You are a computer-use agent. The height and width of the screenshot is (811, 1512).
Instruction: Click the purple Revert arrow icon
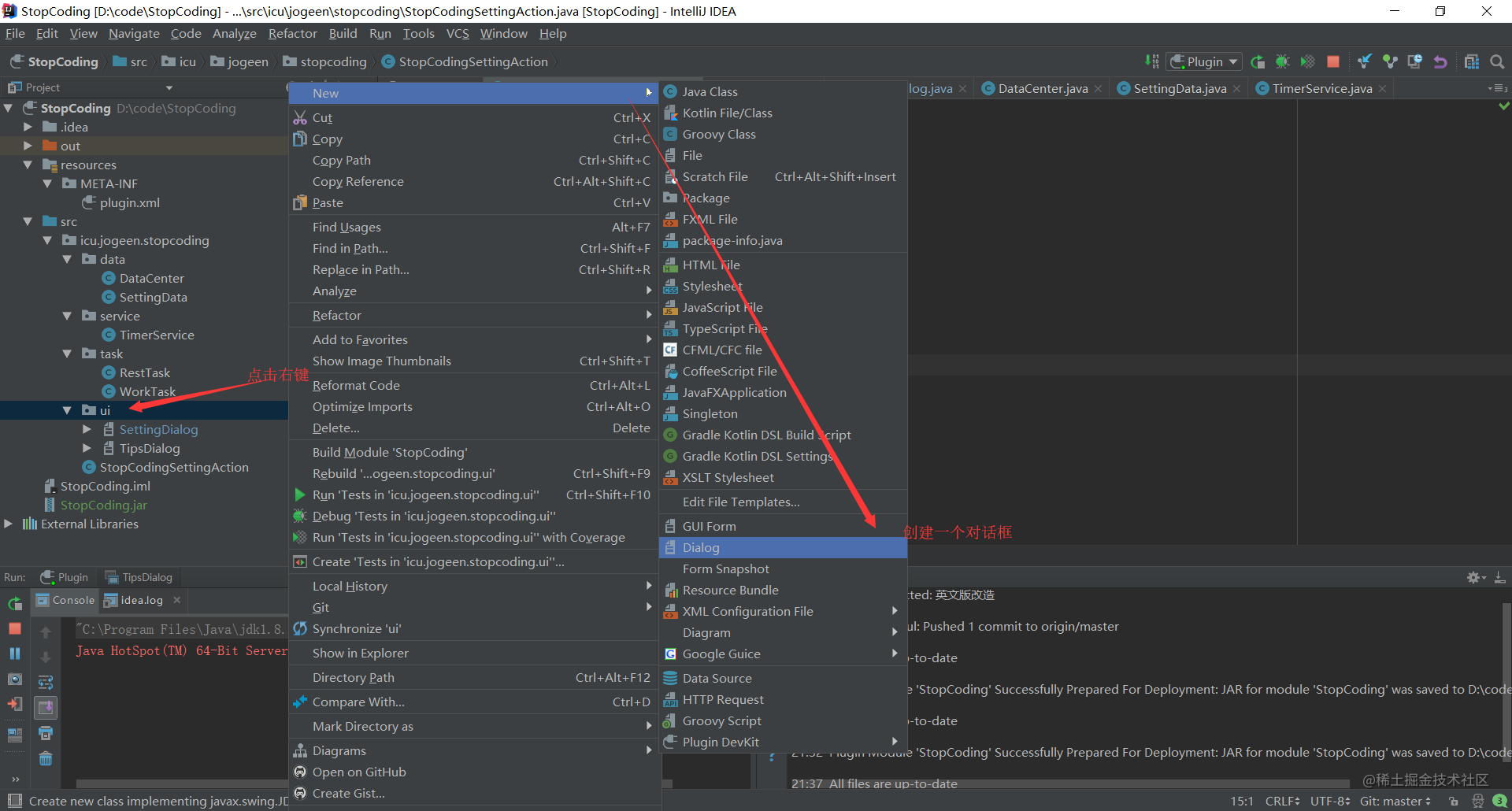(x=1440, y=61)
